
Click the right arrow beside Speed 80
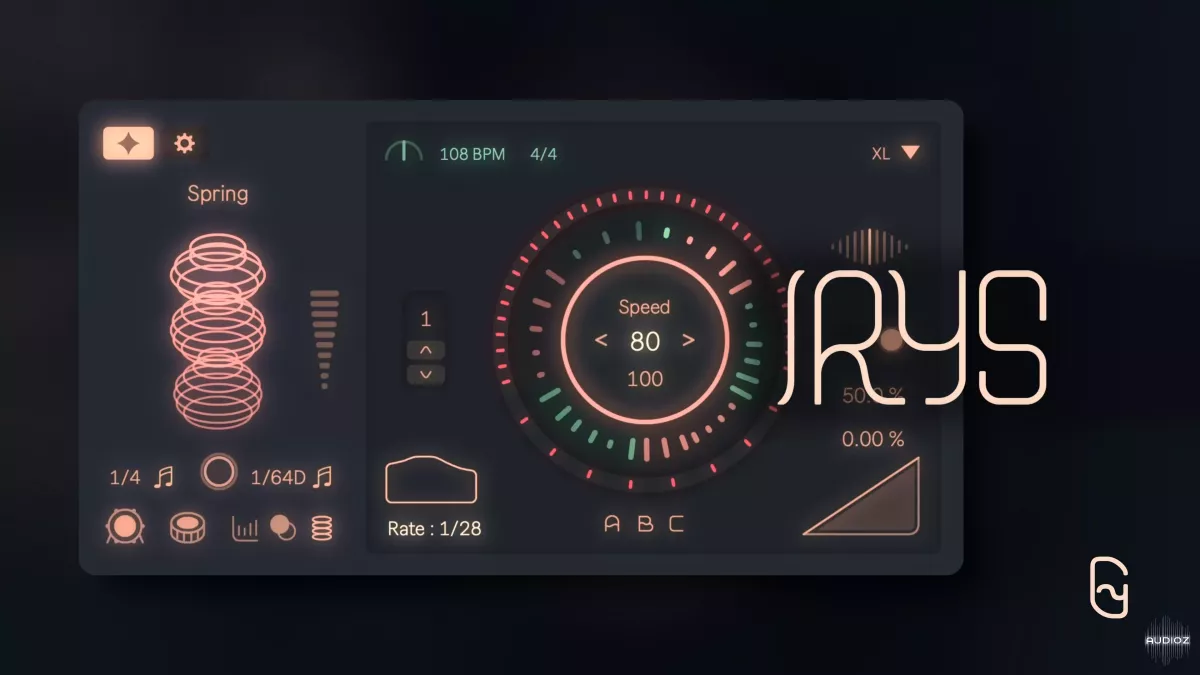[x=688, y=341]
